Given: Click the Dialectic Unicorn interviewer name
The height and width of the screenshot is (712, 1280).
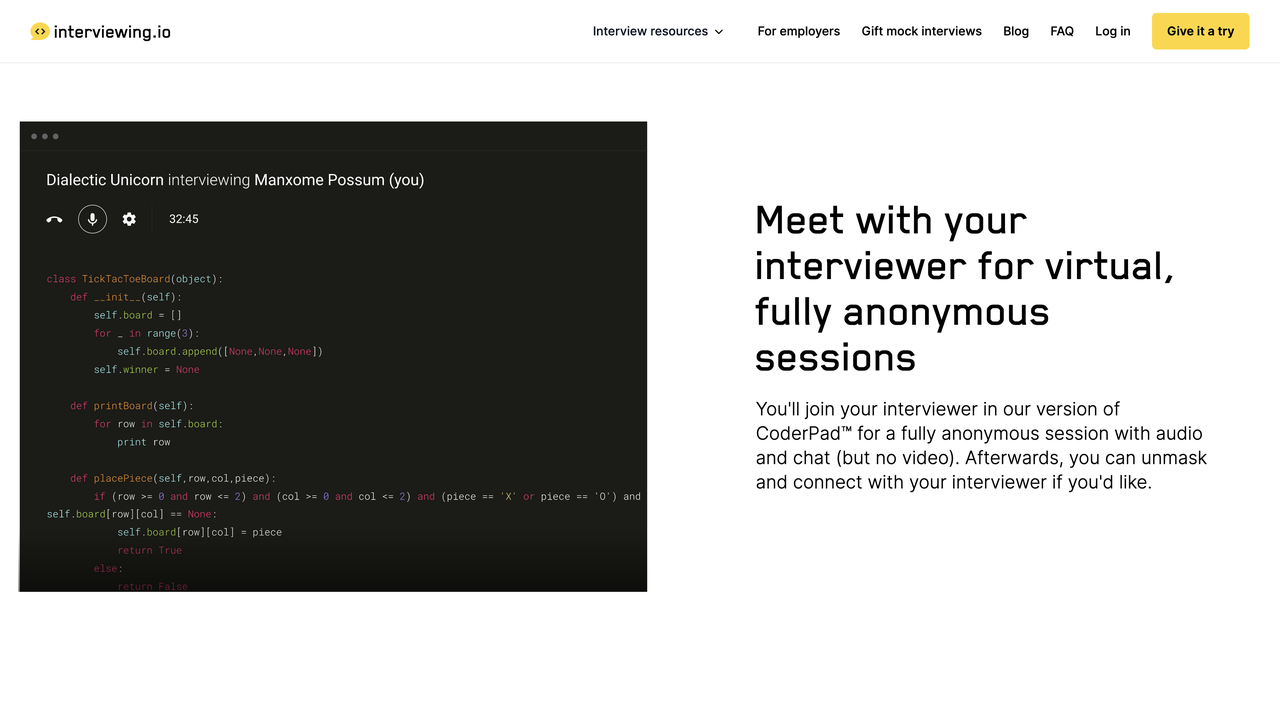Looking at the screenshot, I should tap(105, 180).
